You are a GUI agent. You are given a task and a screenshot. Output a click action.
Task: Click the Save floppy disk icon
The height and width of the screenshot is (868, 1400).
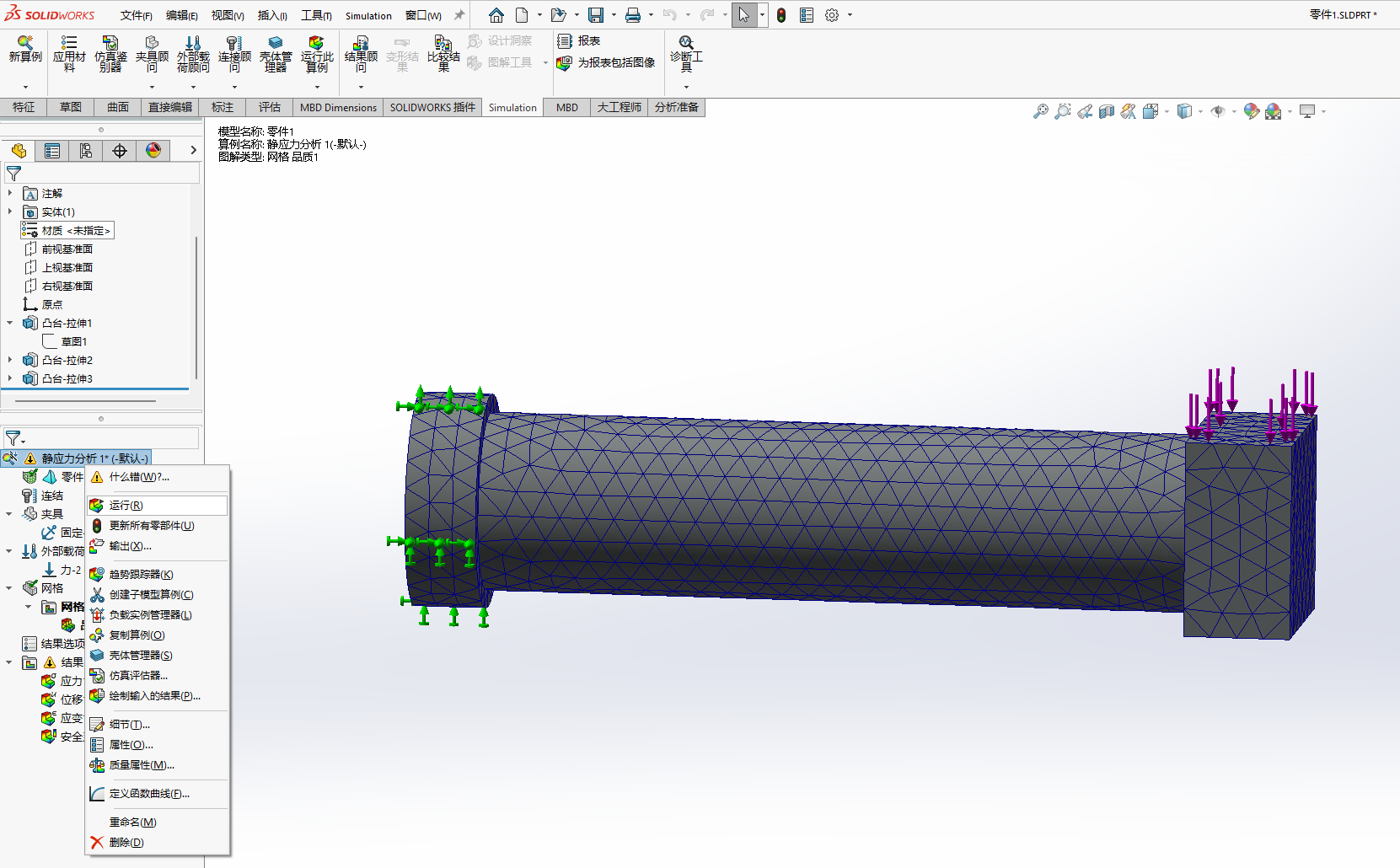pyautogui.click(x=596, y=15)
